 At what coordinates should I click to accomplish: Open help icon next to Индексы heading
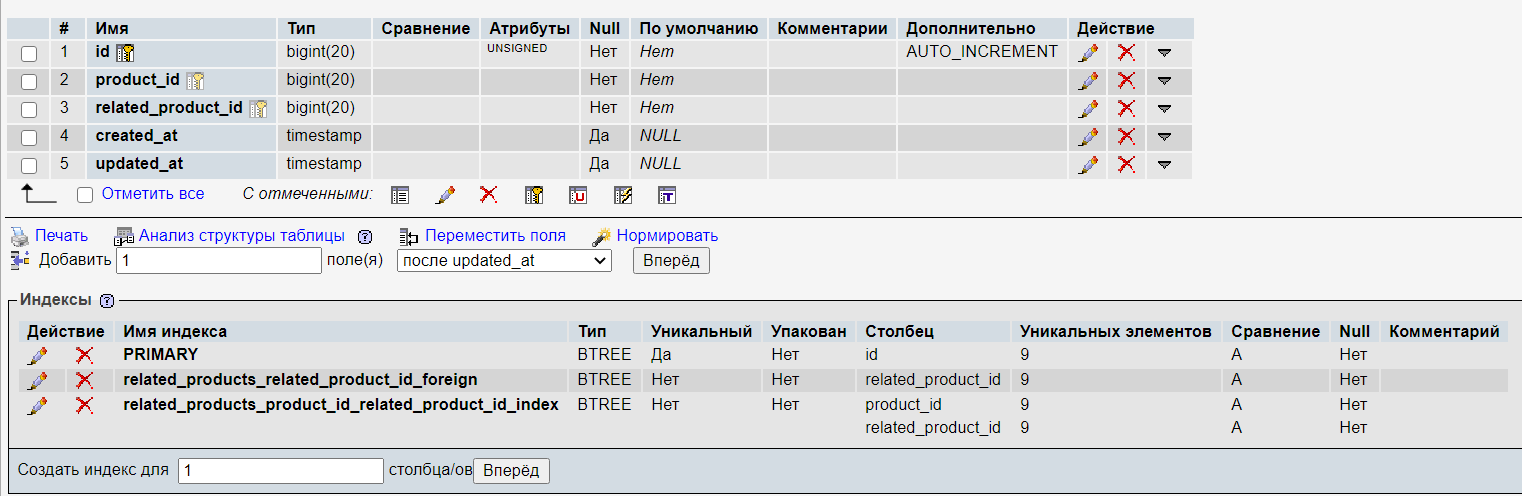(x=107, y=300)
